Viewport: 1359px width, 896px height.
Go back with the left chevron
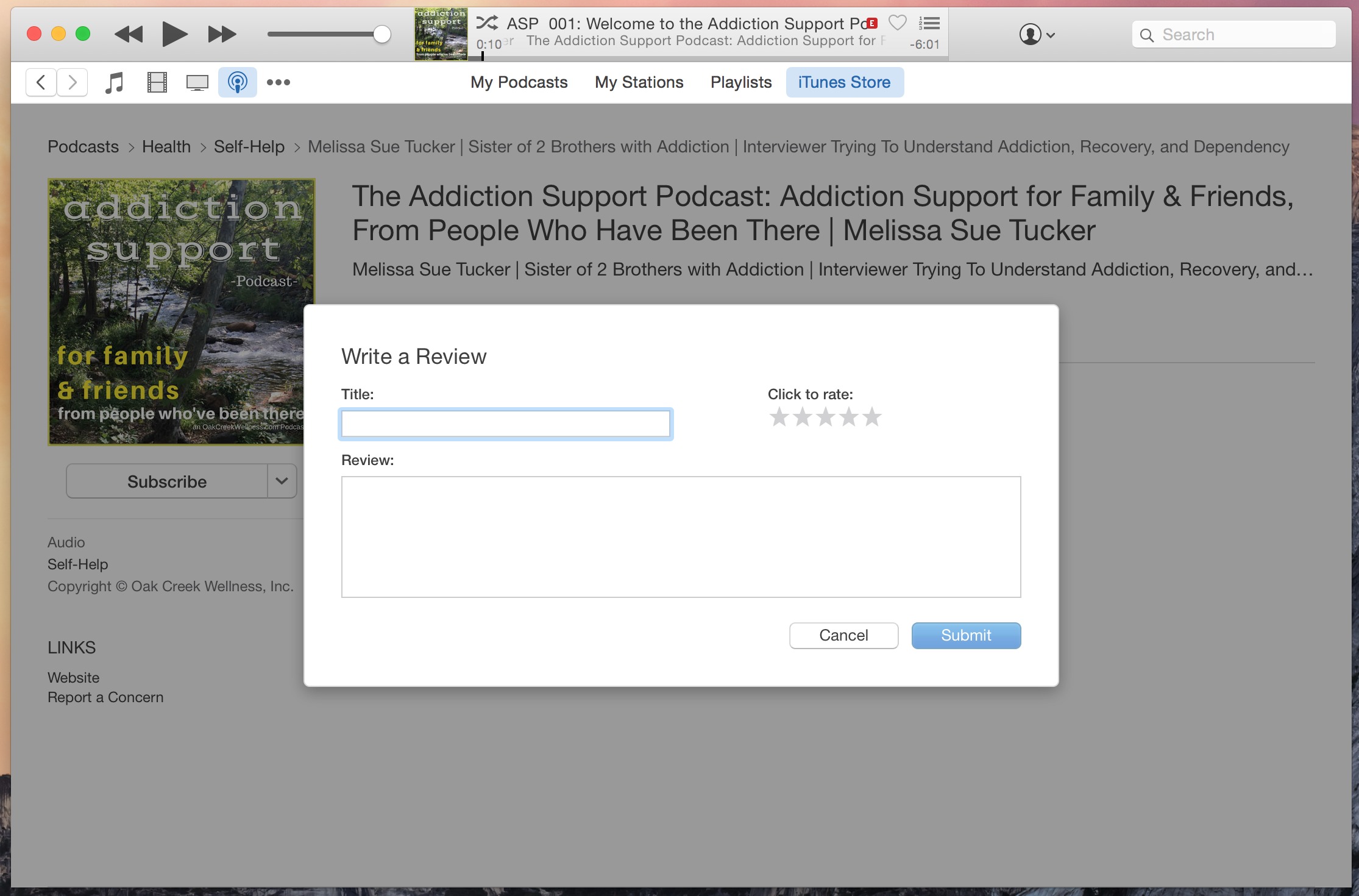41,82
